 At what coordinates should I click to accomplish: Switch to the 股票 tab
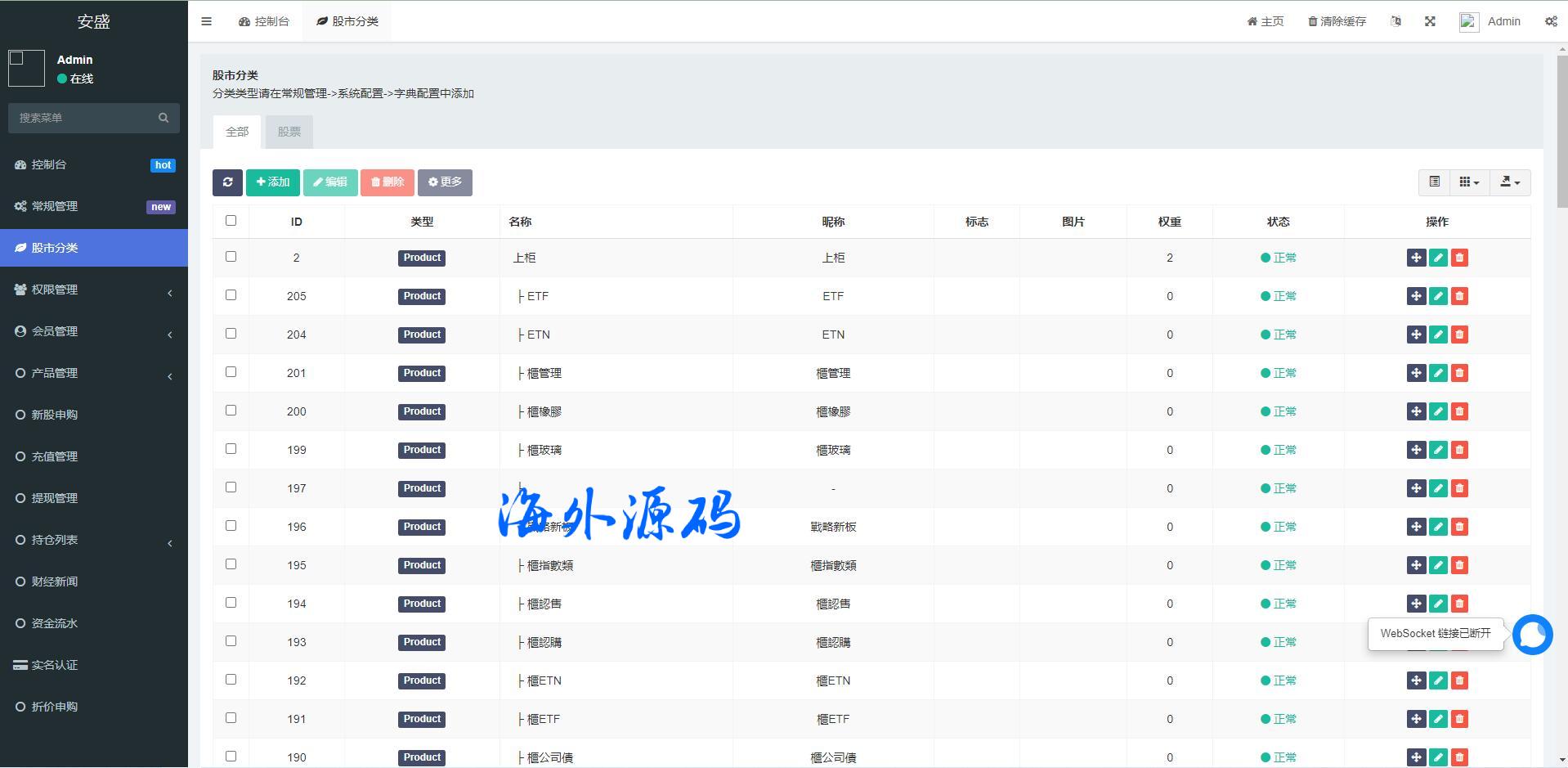coord(289,132)
